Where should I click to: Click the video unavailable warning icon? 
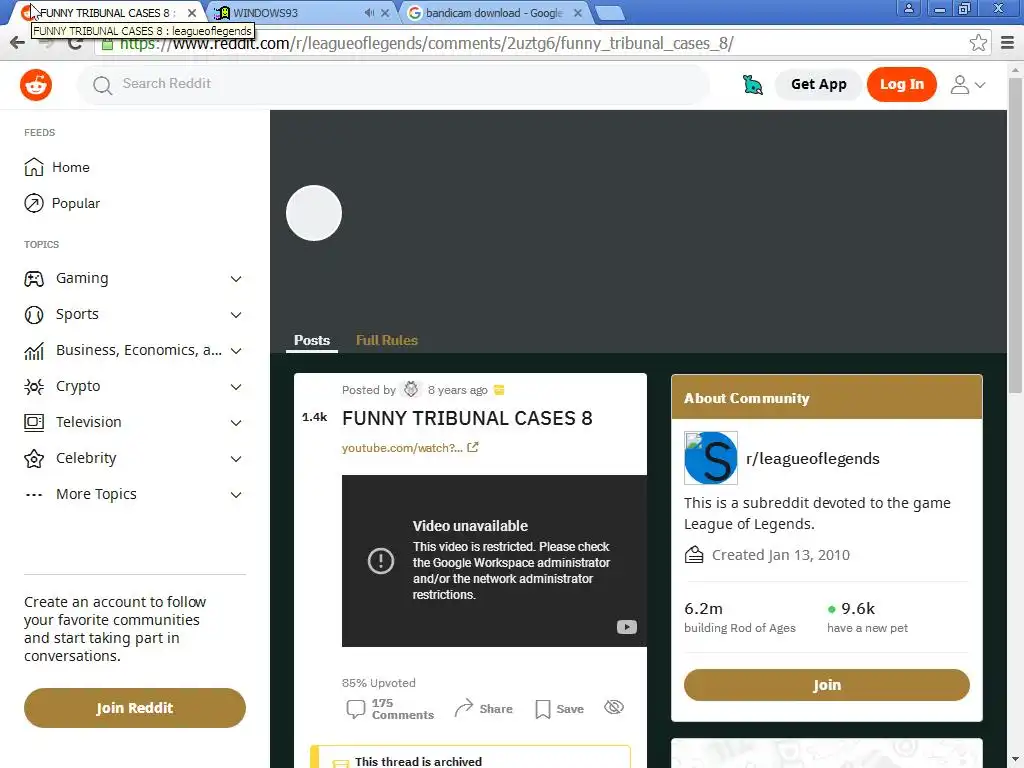[381, 560]
